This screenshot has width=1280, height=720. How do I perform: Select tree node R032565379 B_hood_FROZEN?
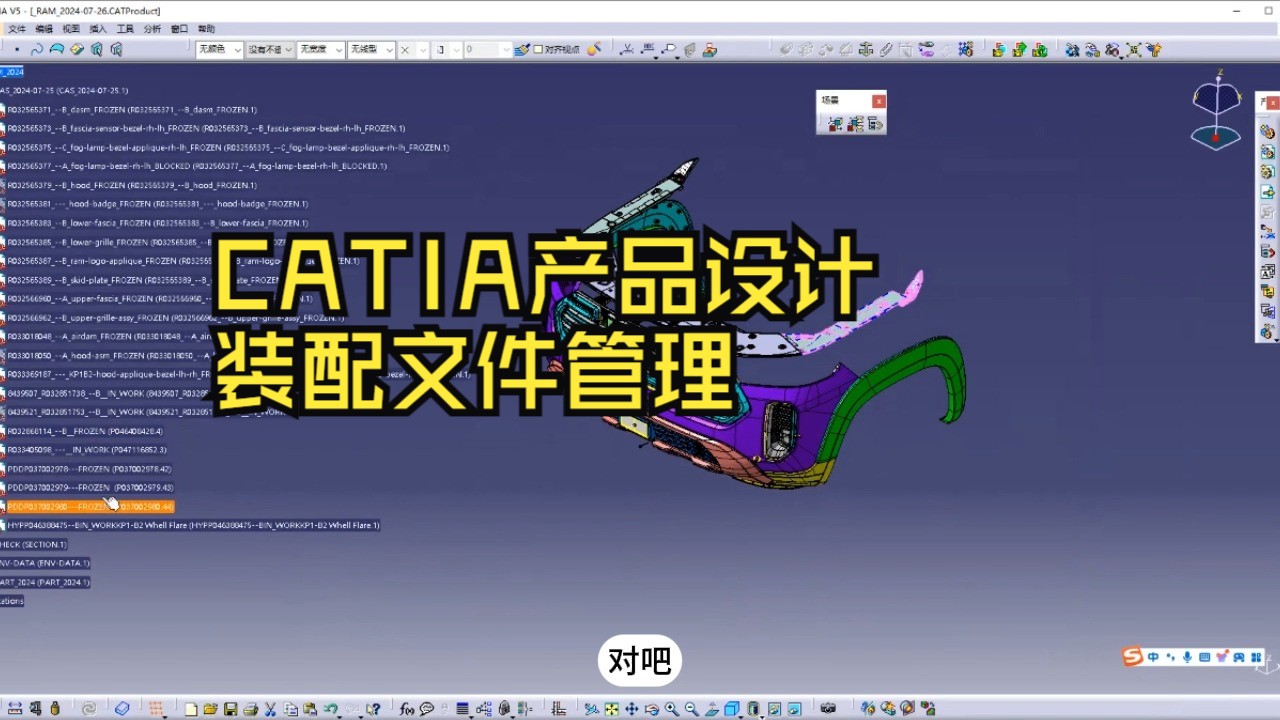(132, 186)
